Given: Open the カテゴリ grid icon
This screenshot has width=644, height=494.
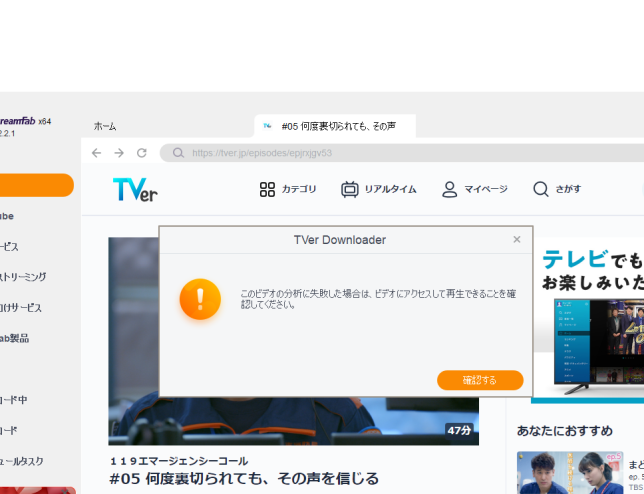Looking at the screenshot, I should [267, 189].
